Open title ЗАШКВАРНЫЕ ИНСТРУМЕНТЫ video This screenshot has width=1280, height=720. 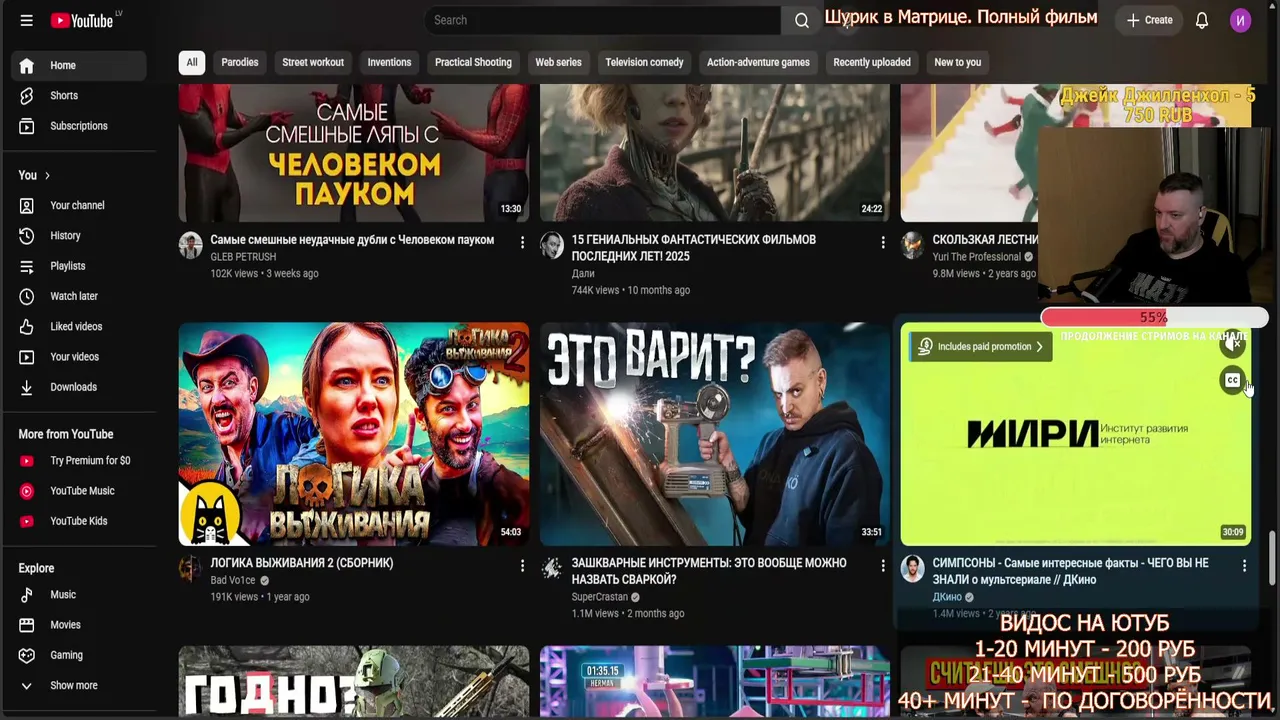(709, 571)
